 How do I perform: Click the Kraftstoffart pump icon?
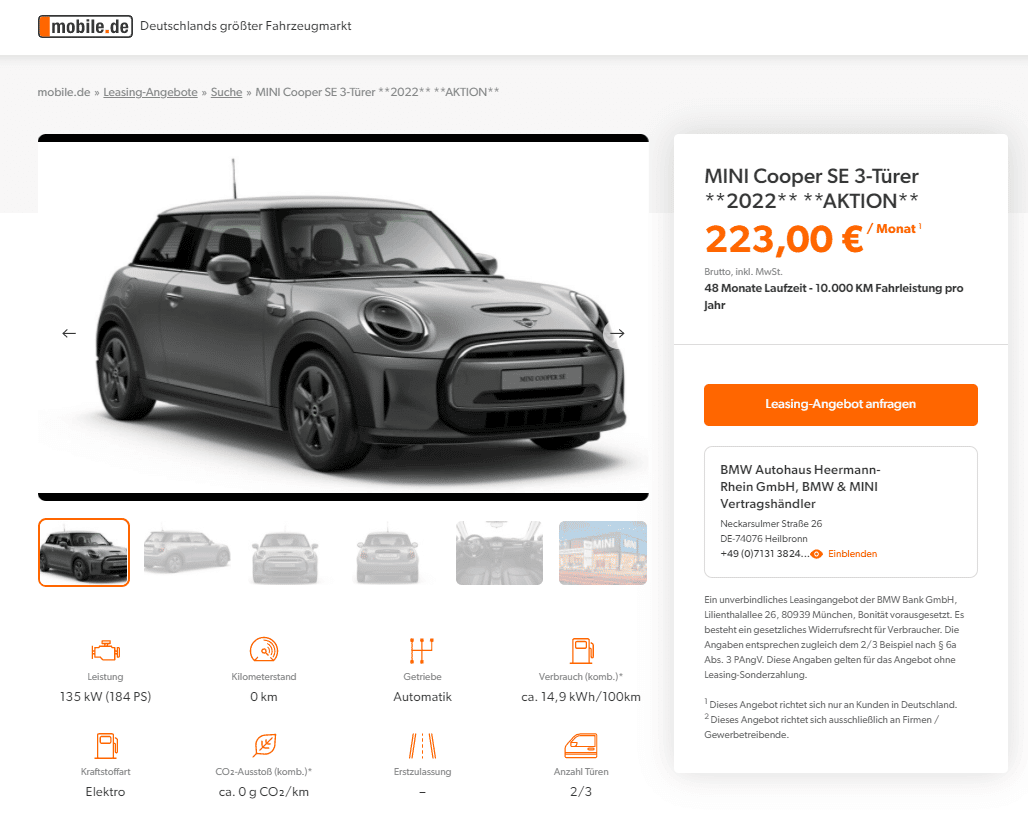106,746
